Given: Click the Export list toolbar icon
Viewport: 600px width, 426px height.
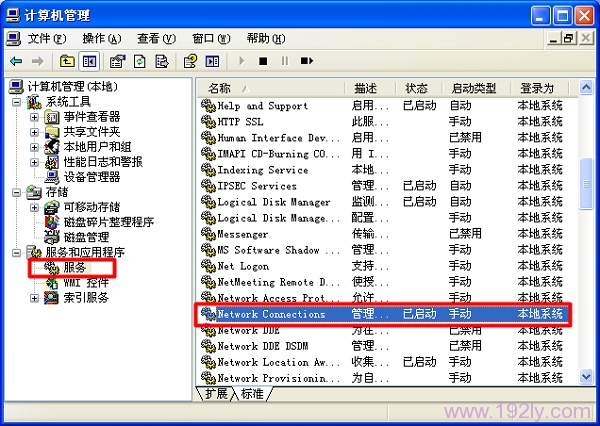Looking at the screenshot, I should [x=162, y=61].
